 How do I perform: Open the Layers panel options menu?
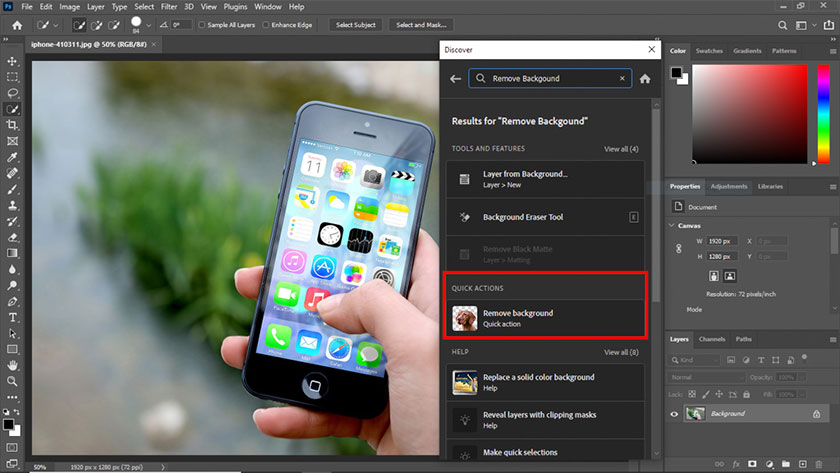pos(832,340)
